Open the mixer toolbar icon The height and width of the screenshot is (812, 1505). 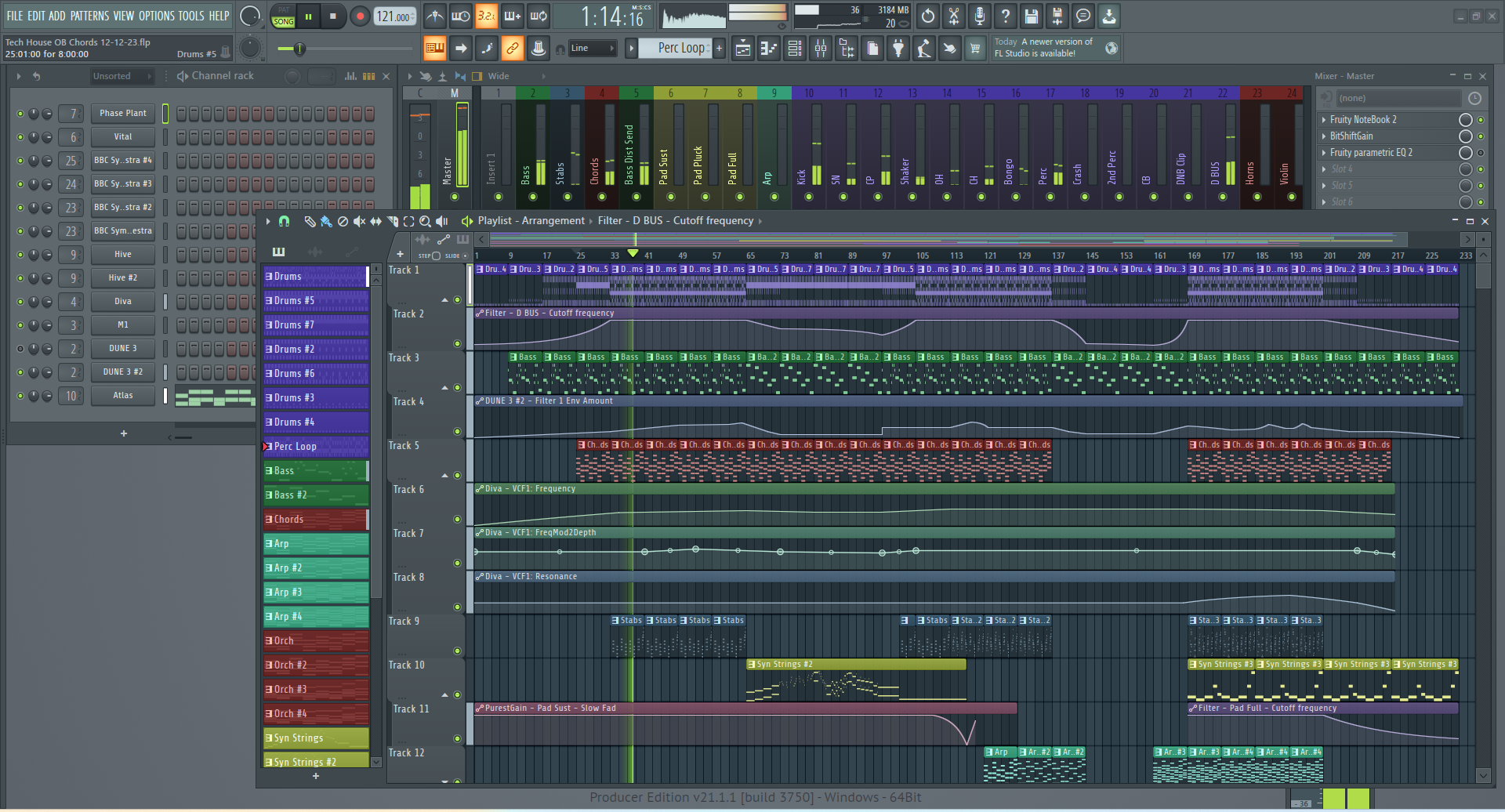(820, 49)
